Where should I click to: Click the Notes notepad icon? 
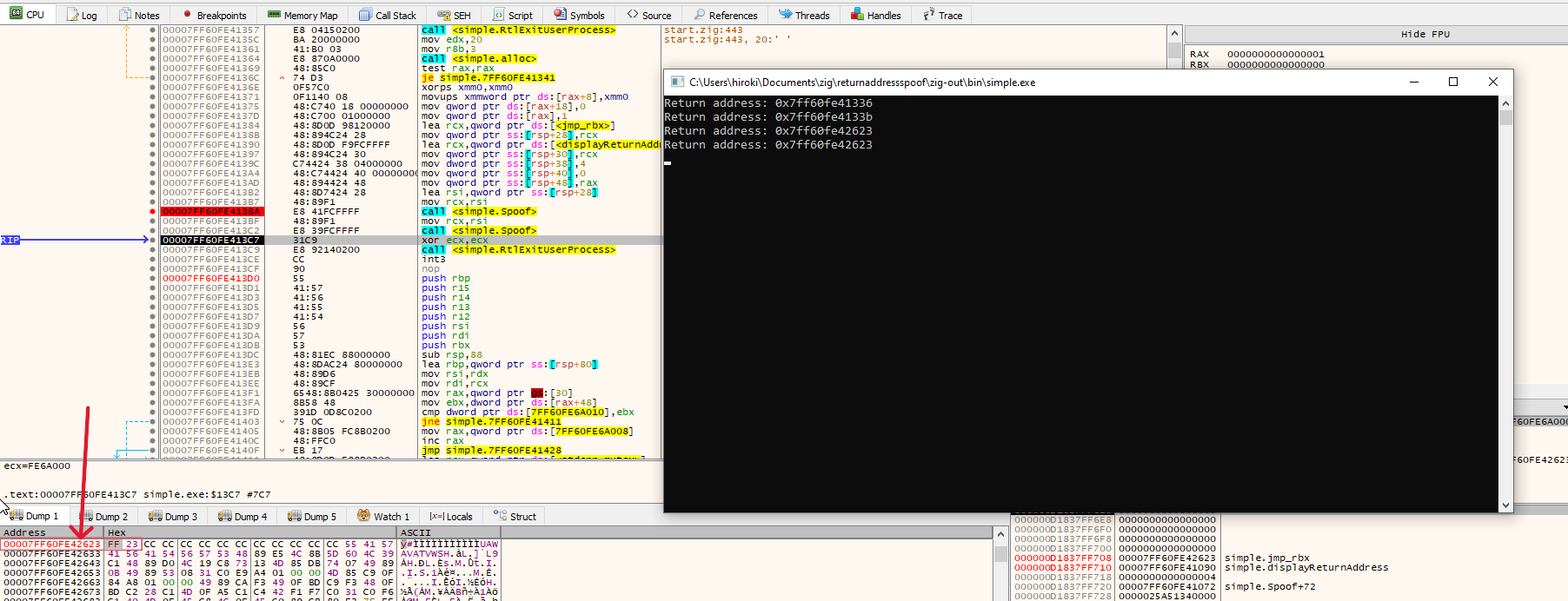(x=125, y=15)
